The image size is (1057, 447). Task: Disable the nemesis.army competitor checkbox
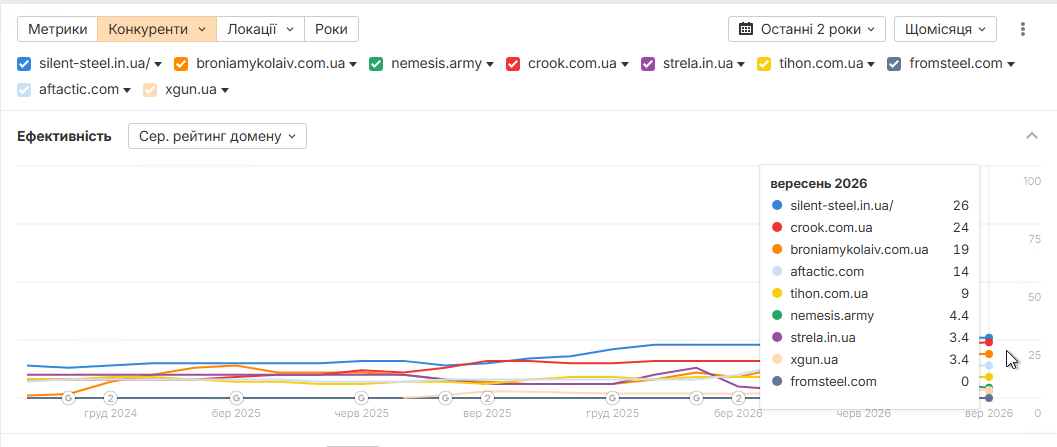[x=376, y=64]
